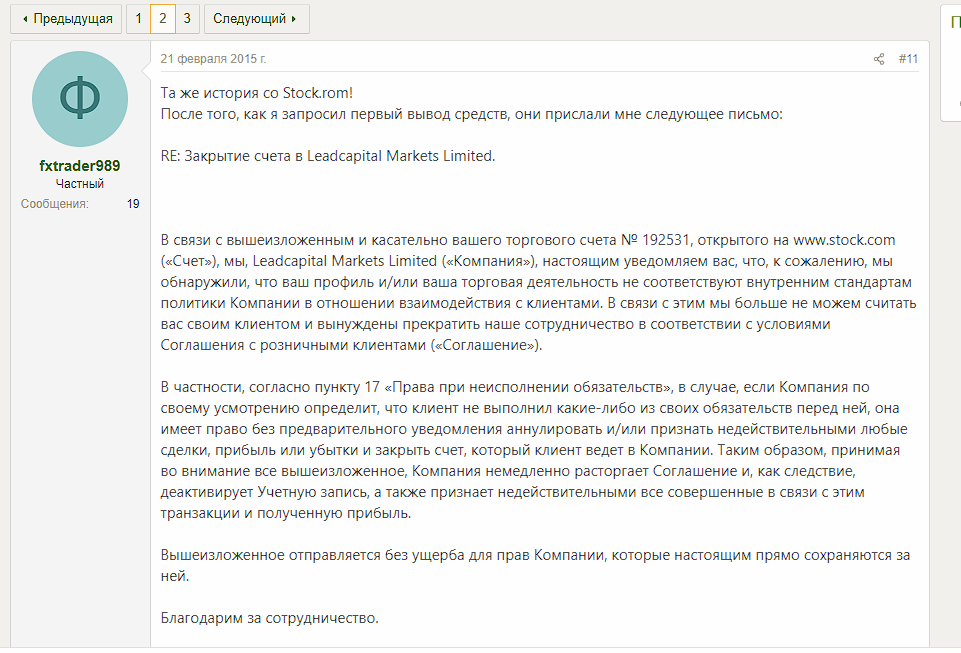Open page 1 of the thread
961x653 pixels.
click(139, 19)
